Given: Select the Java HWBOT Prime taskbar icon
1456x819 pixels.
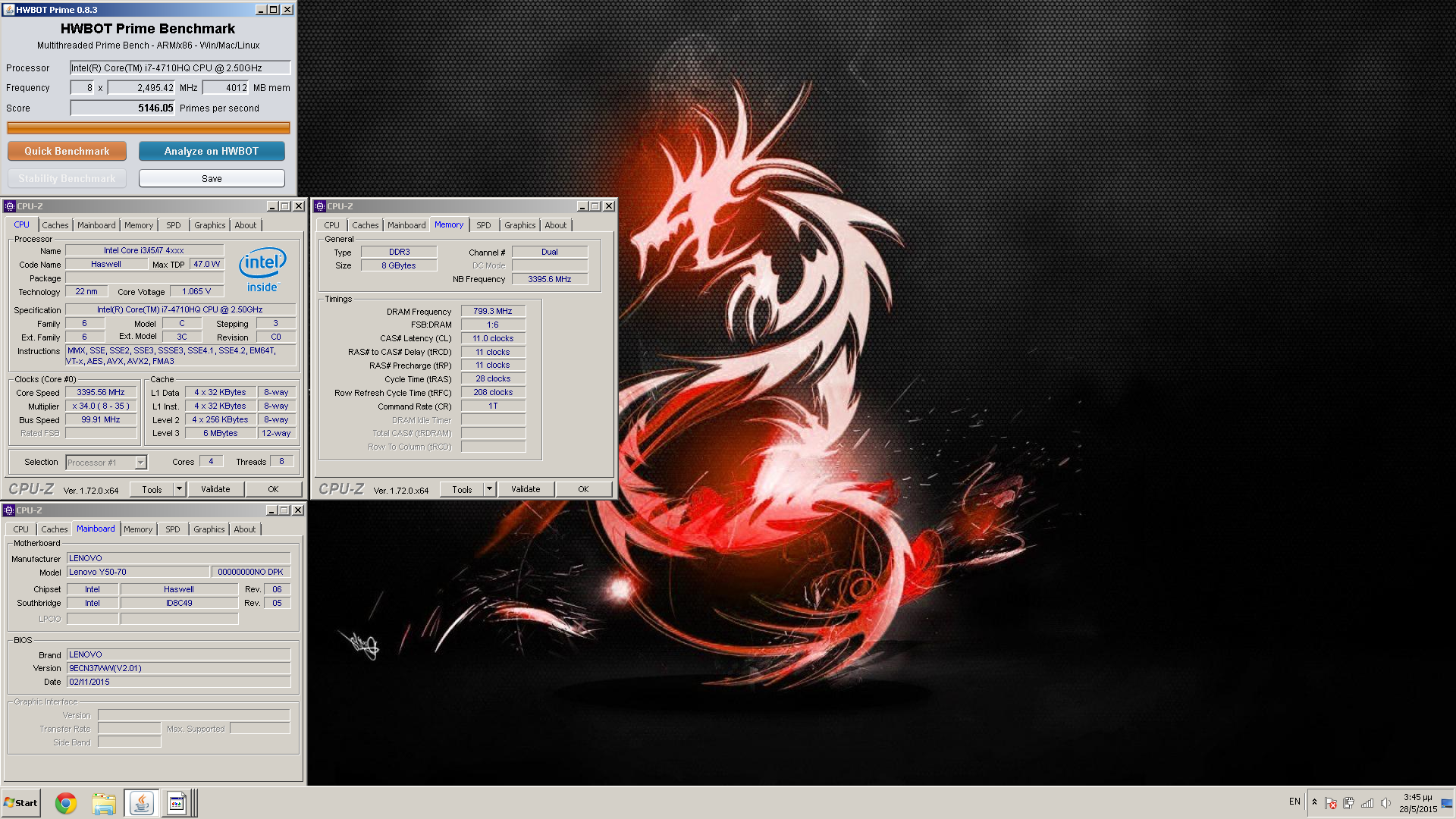Looking at the screenshot, I should (141, 803).
